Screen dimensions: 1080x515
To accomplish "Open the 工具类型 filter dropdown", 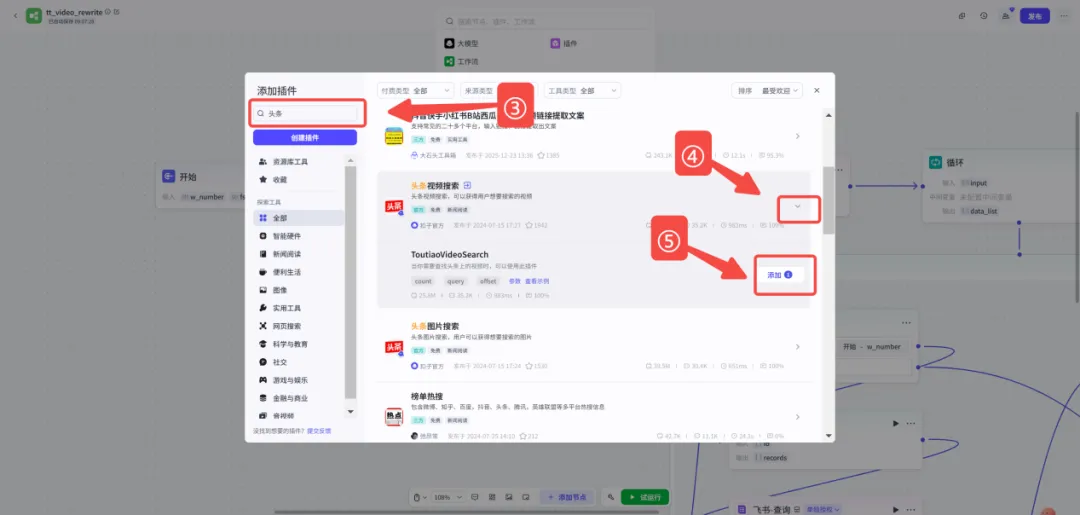I will [x=583, y=90].
